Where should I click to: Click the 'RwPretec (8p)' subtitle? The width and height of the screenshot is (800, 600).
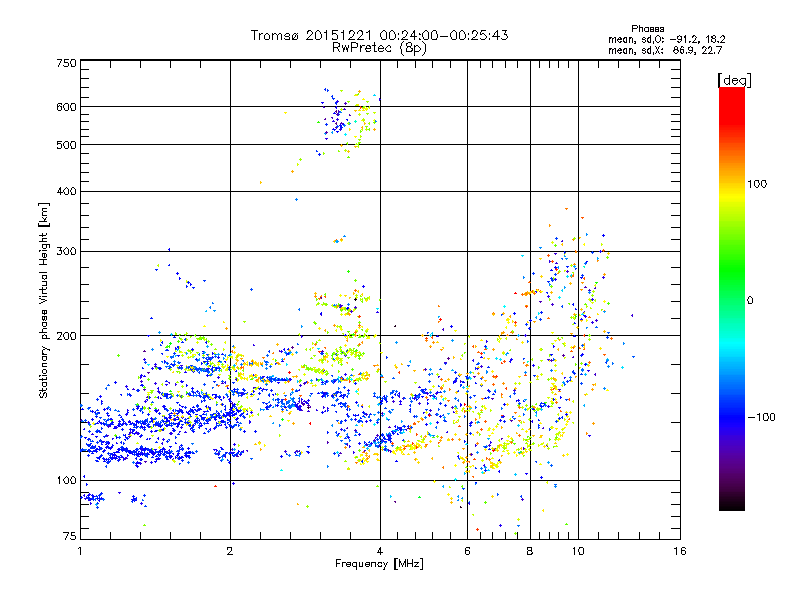(x=379, y=48)
